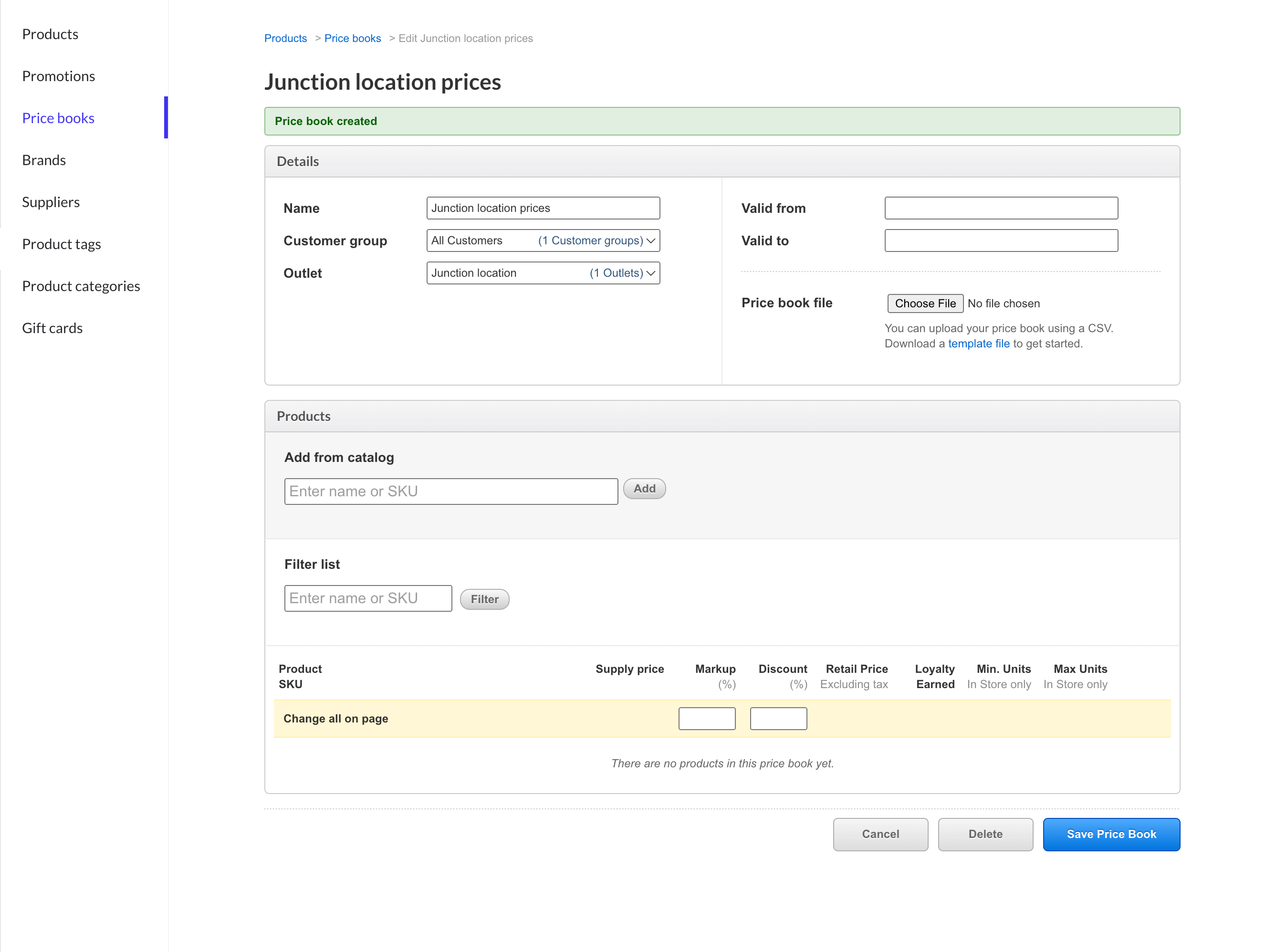Click the Price books breadcrumb link
This screenshot has height=952, width=1276.
[352, 38]
